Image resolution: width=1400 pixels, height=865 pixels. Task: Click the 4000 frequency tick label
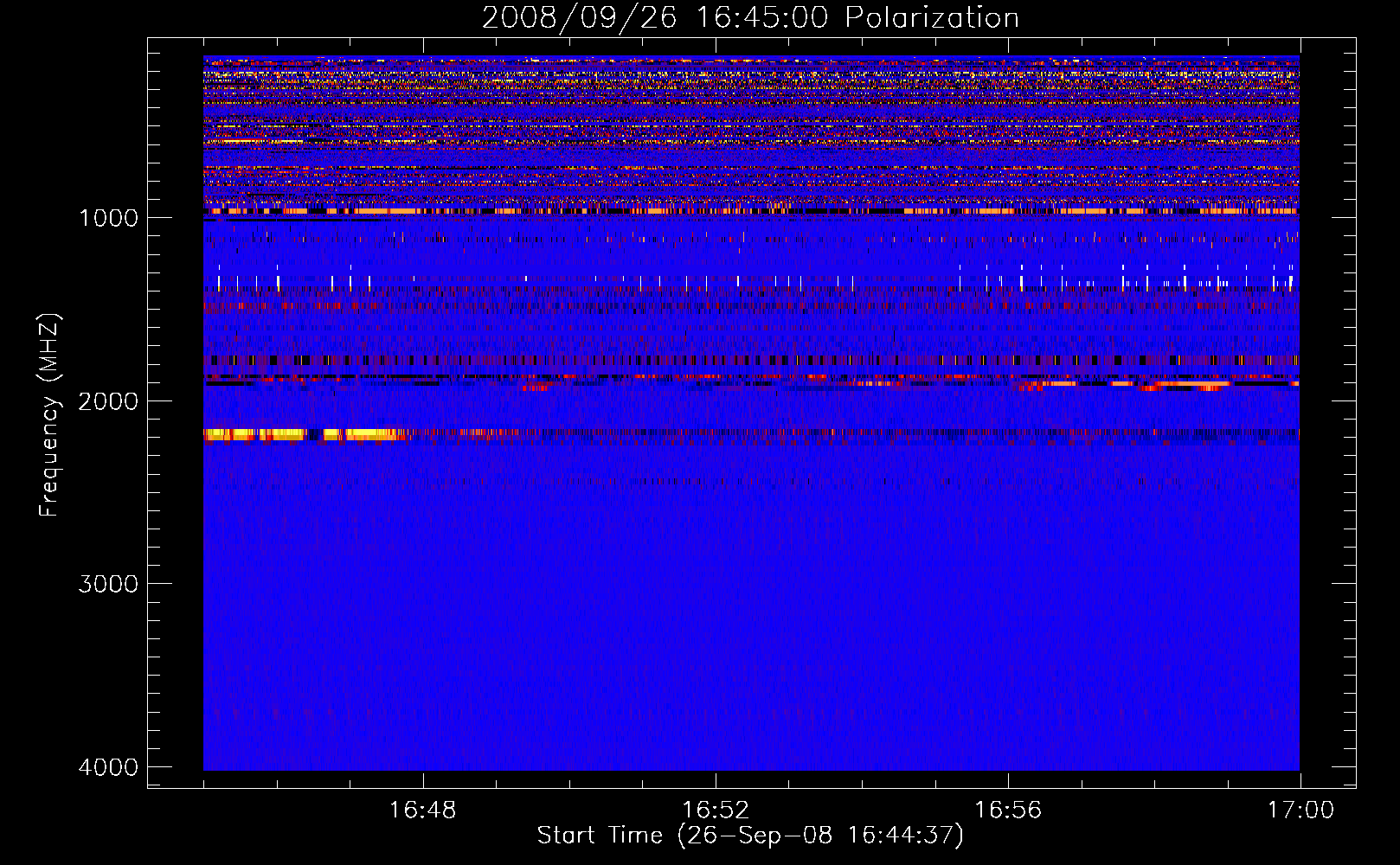[x=109, y=767]
